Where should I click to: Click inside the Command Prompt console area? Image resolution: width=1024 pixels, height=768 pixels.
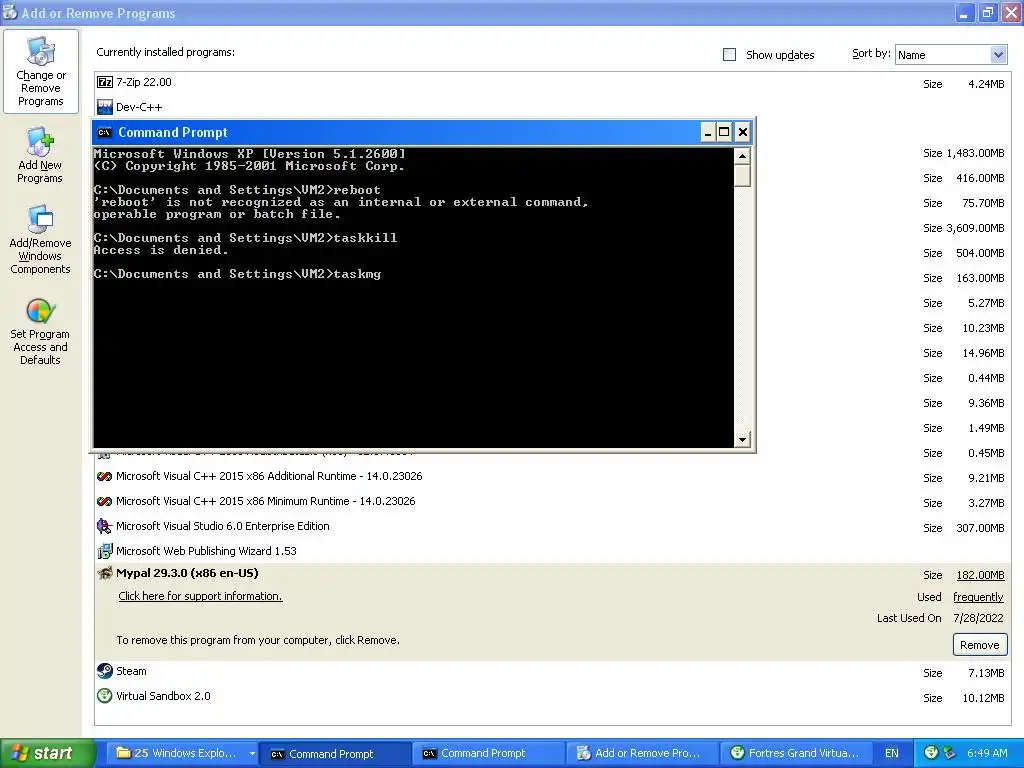click(414, 298)
